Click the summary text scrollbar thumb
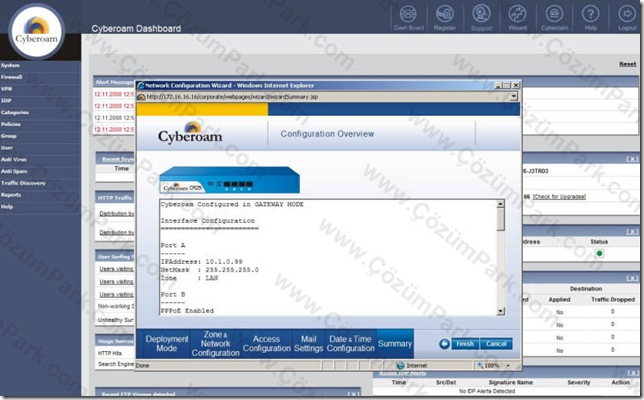The image size is (644, 400). coord(500,219)
